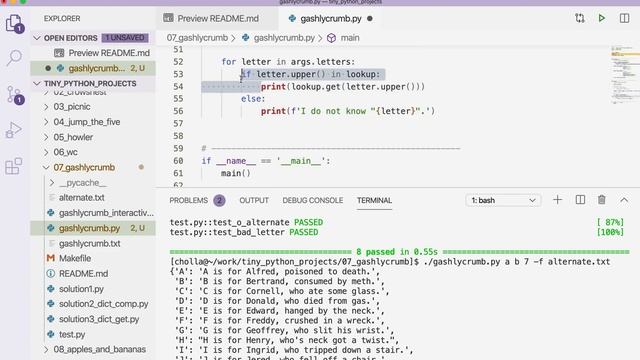This screenshot has height=360, width=640.
Task: Click the README.md info icon in explorer
Action: (x=51, y=273)
